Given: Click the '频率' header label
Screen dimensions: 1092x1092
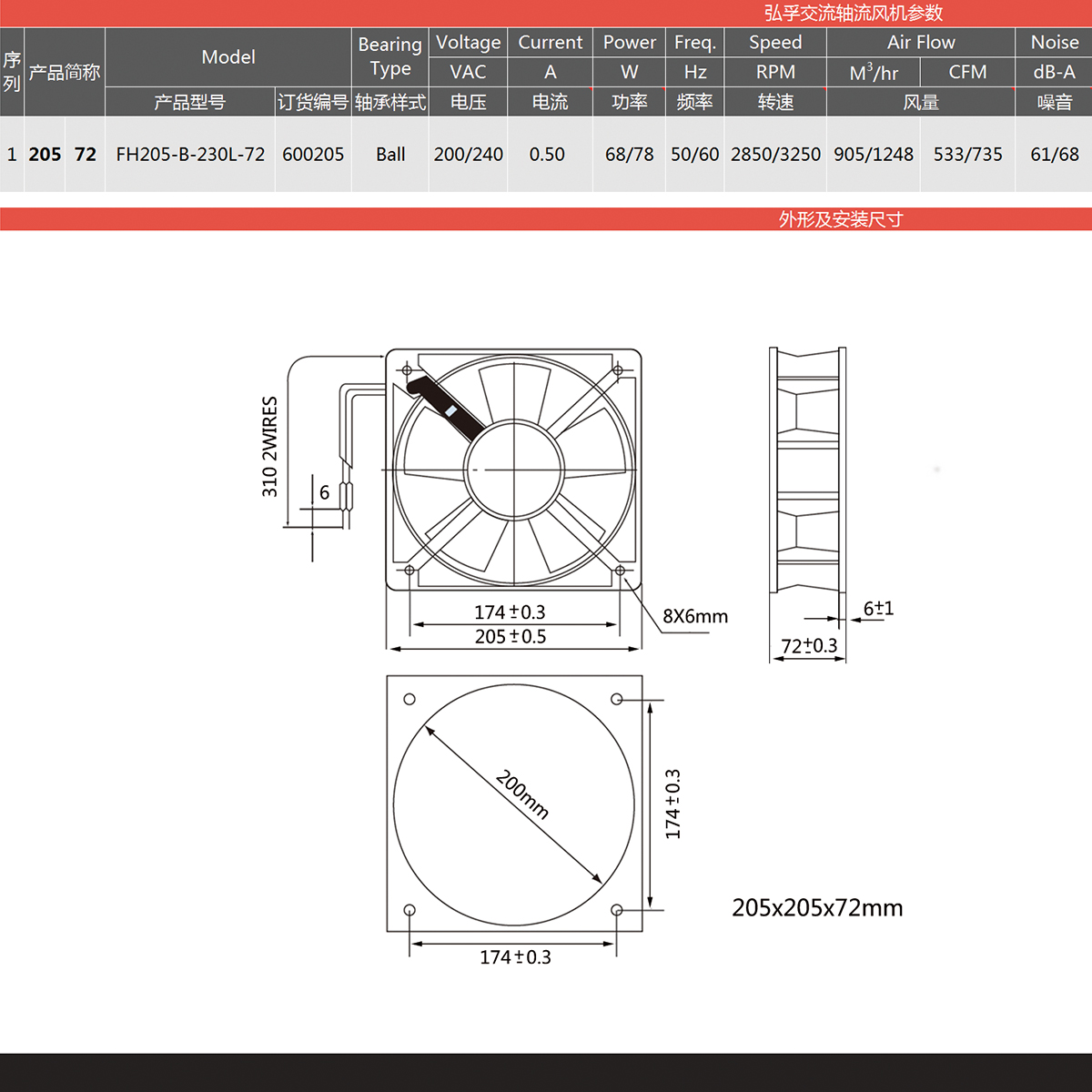Looking at the screenshot, I should [x=695, y=102].
